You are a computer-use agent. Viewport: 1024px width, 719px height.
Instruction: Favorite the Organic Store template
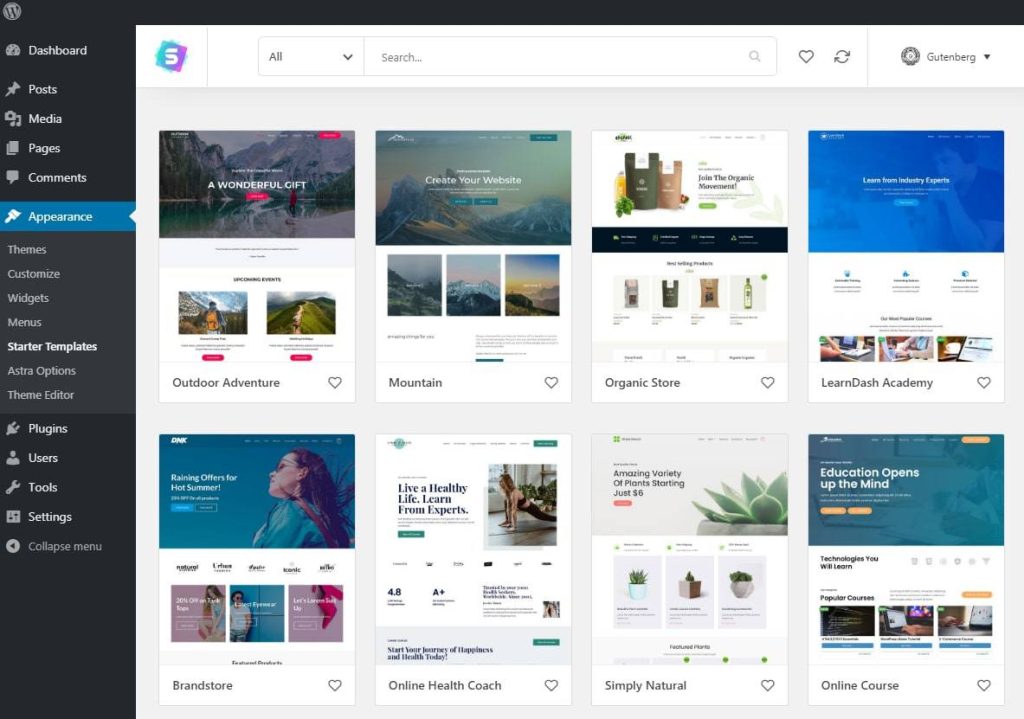click(x=768, y=382)
